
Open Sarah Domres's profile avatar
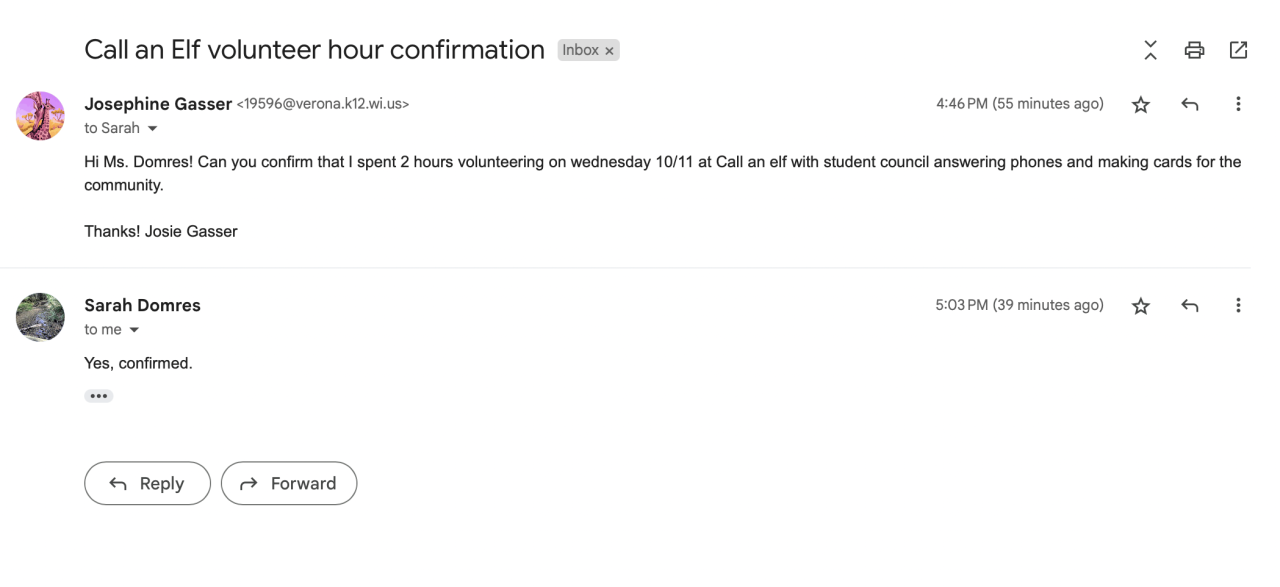41,318
